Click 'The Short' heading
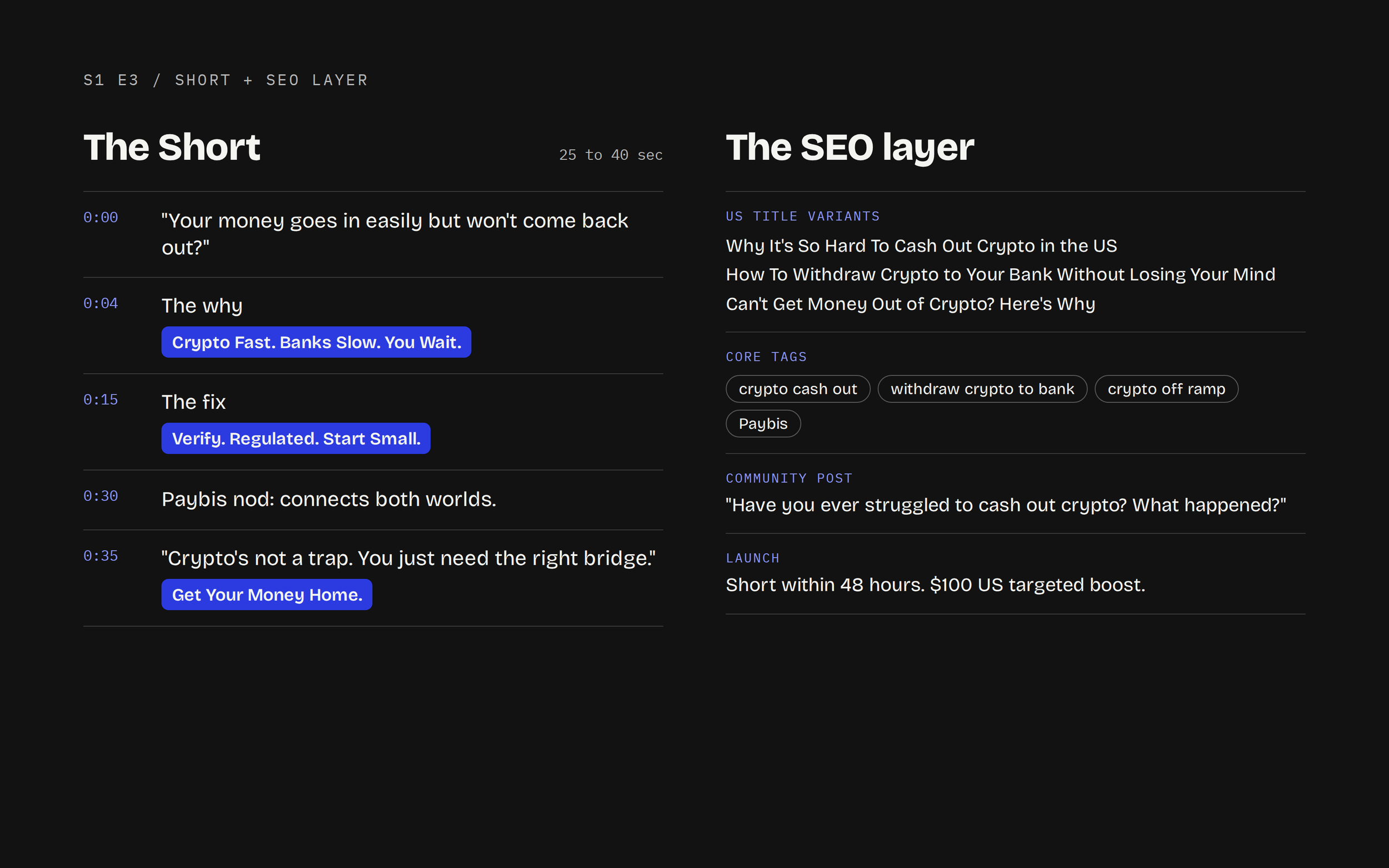 [172, 148]
